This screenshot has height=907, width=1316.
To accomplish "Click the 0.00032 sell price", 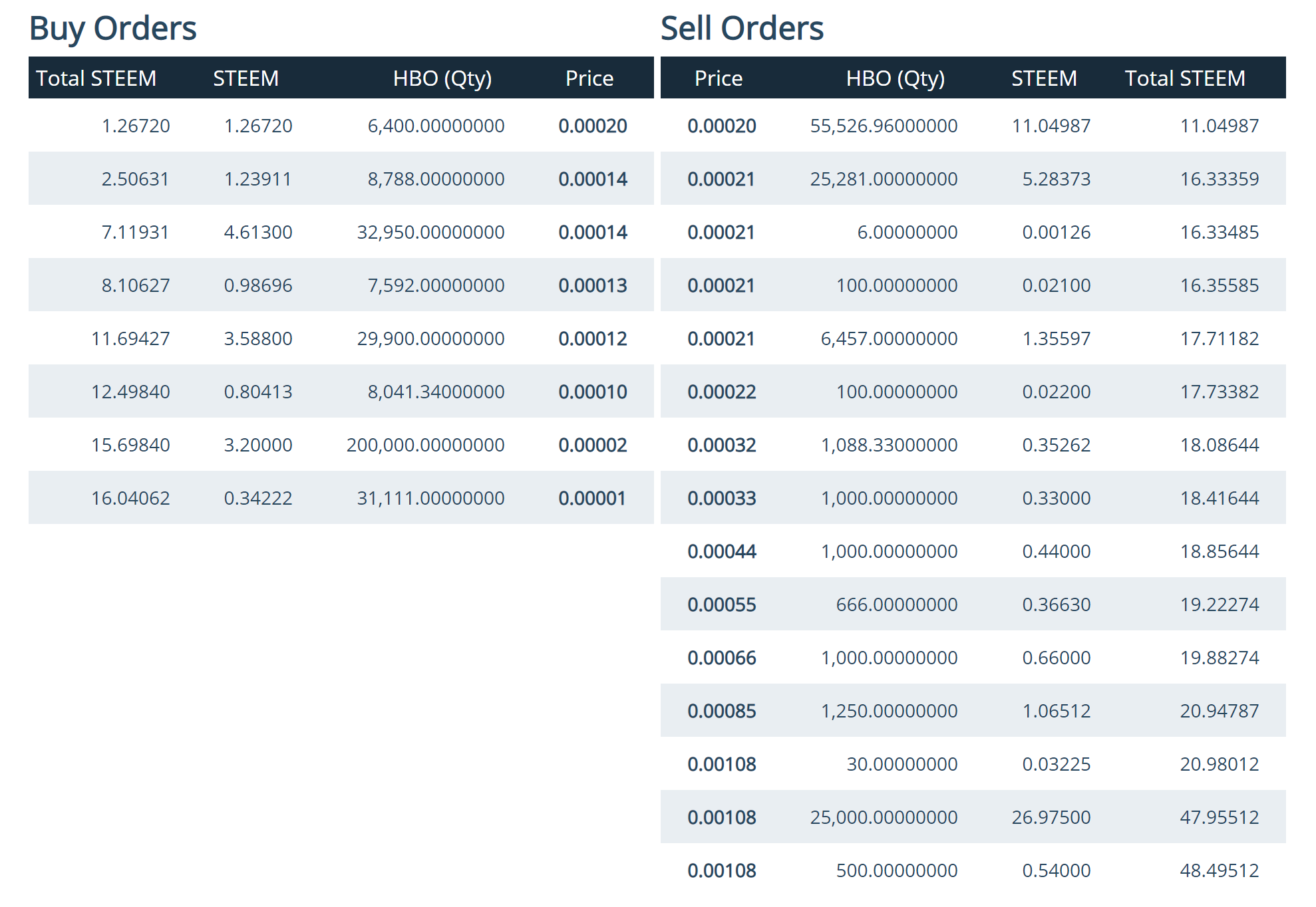I will (x=721, y=445).
